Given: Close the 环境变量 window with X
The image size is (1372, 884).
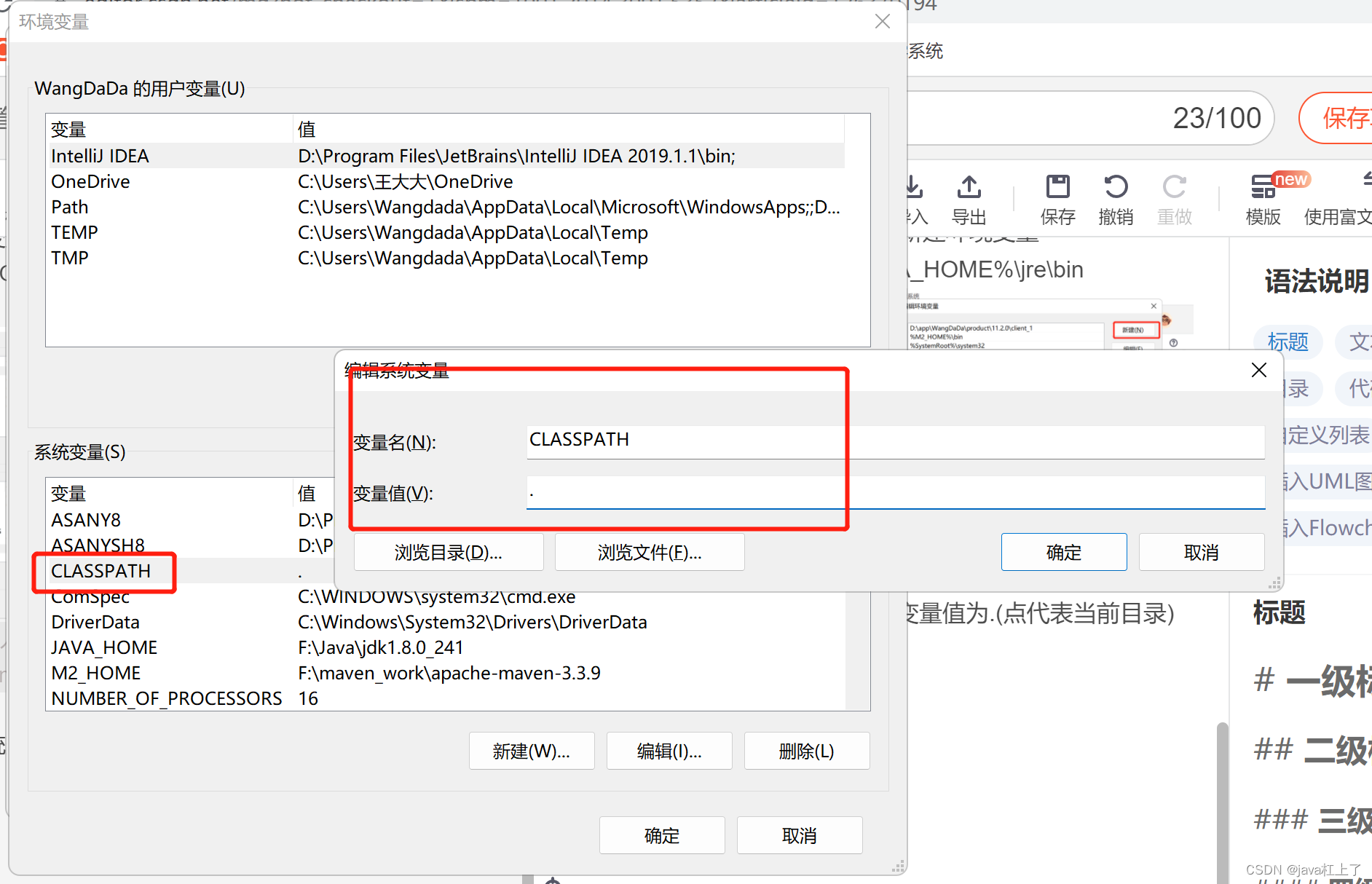Looking at the screenshot, I should tap(883, 21).
